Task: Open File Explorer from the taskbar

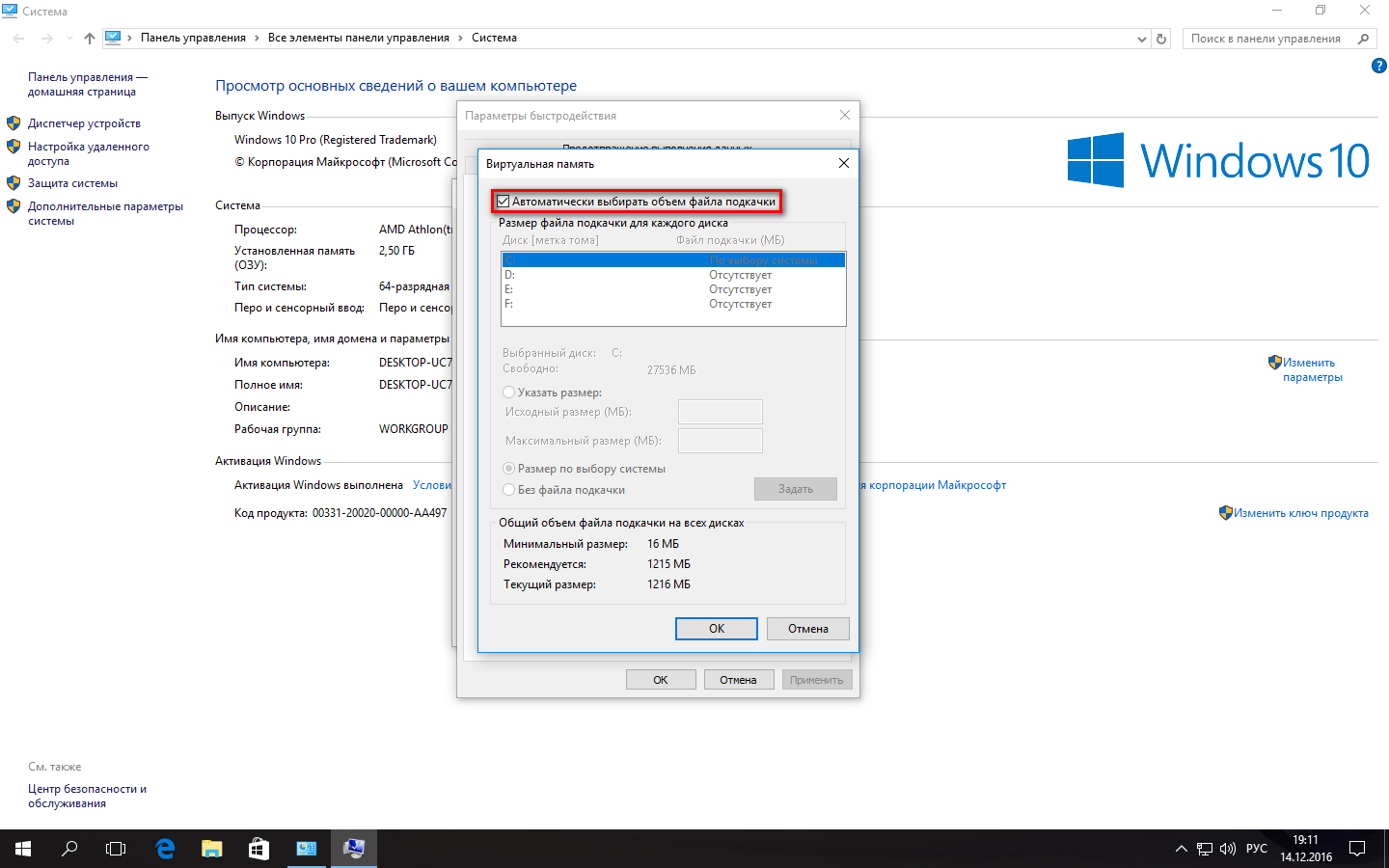Action: [211, 849]
